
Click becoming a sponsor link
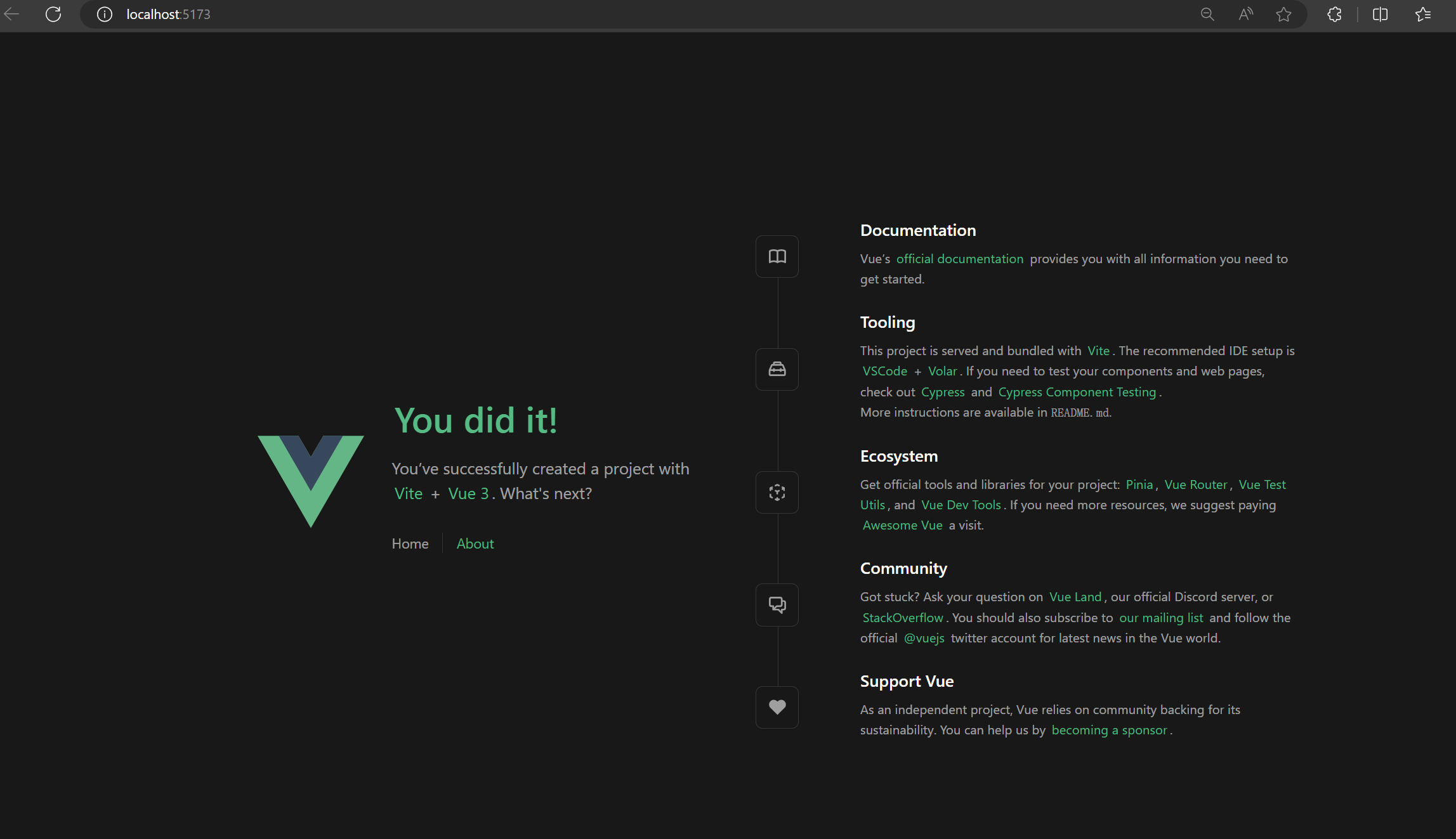(1109, 730)
